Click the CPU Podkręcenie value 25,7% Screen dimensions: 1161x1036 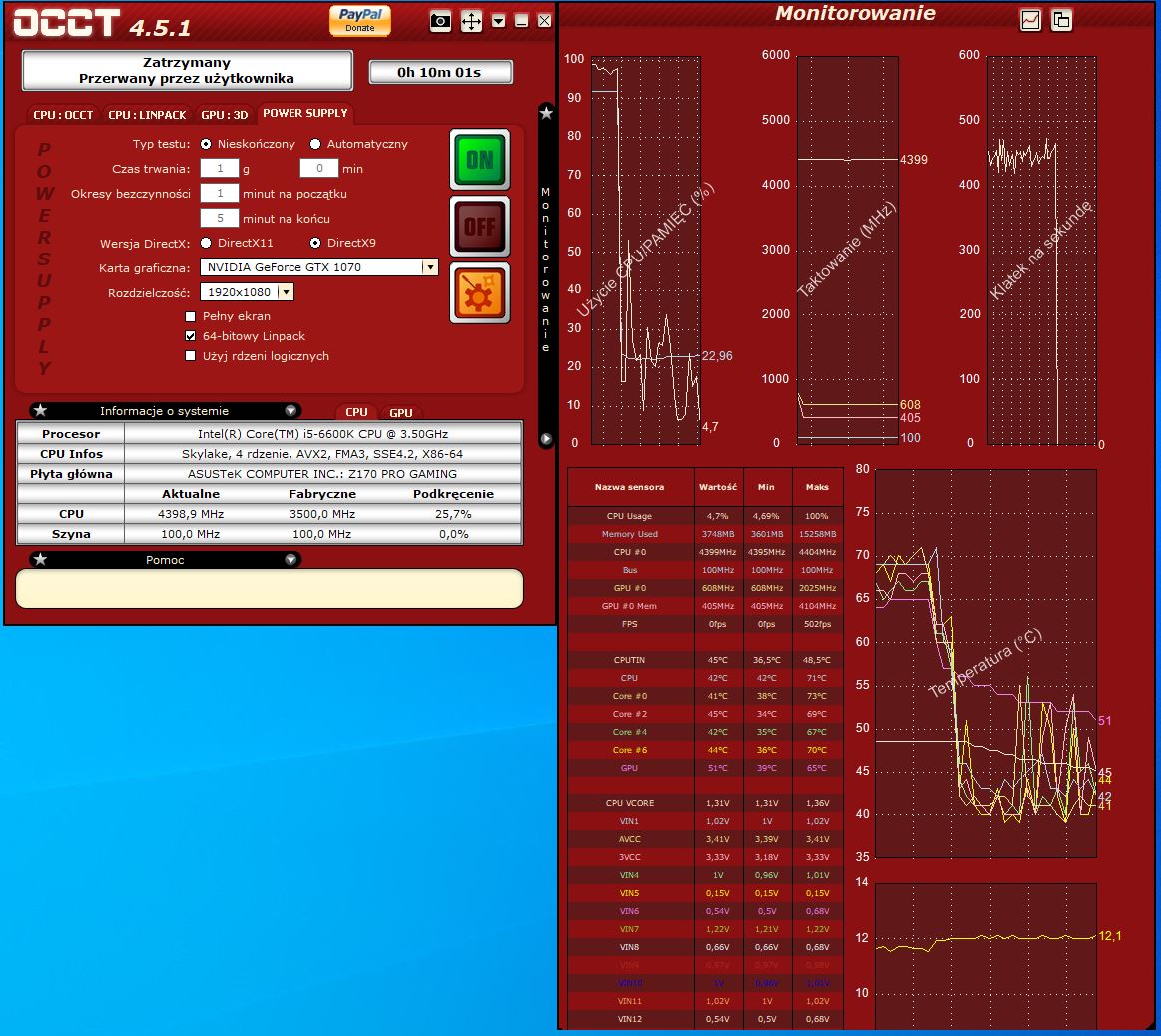pos(453,514)
